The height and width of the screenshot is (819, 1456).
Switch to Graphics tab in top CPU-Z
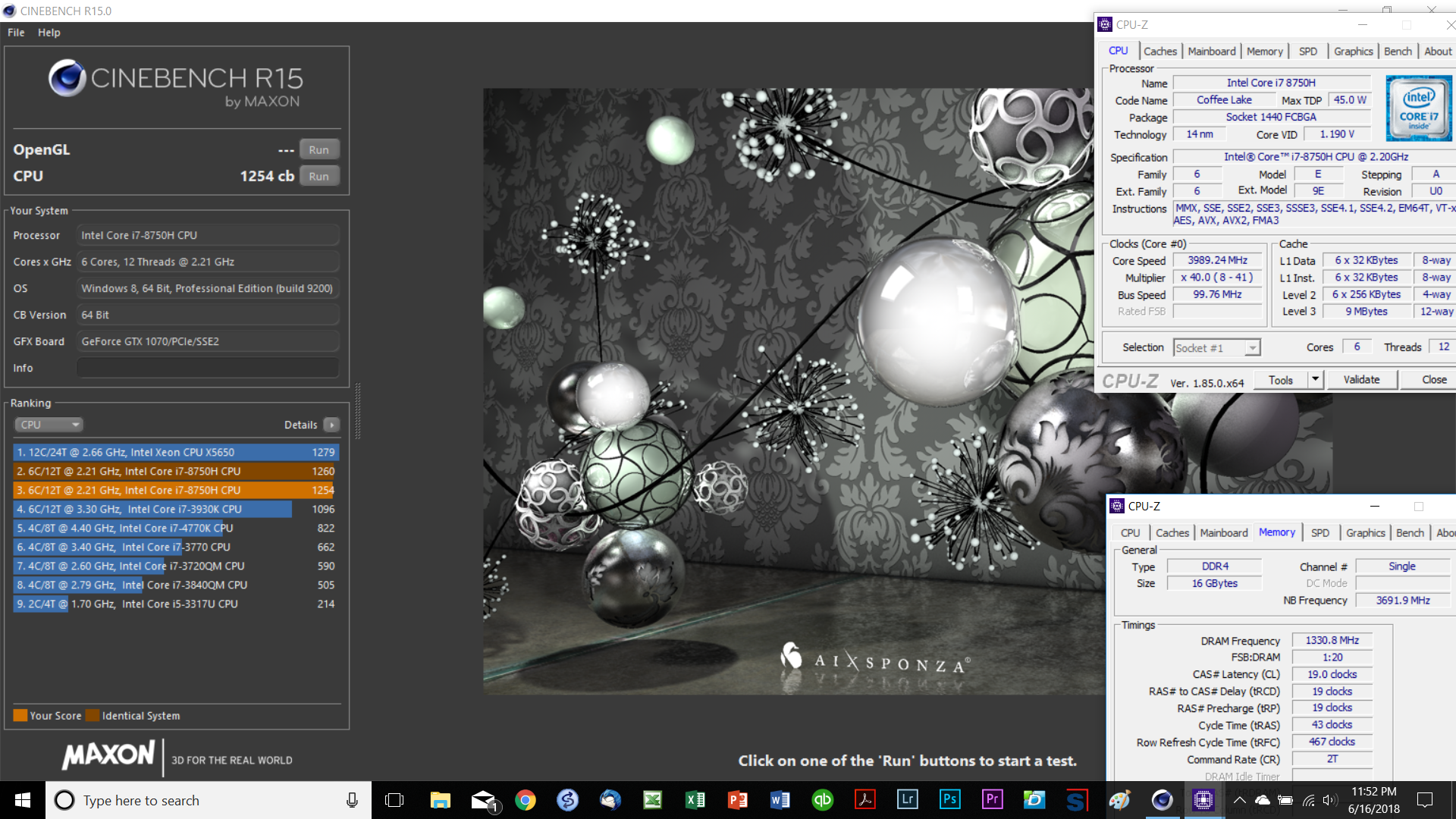1353,51
